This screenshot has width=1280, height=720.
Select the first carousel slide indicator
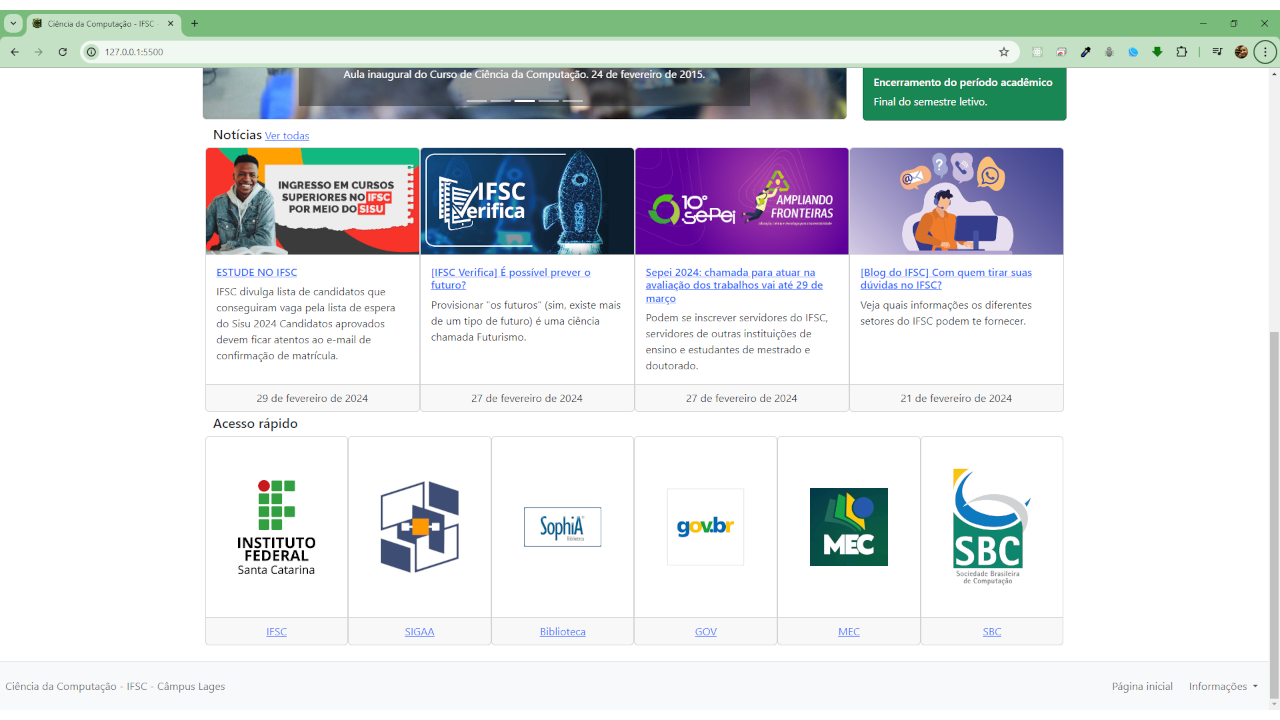pos(476,101)
